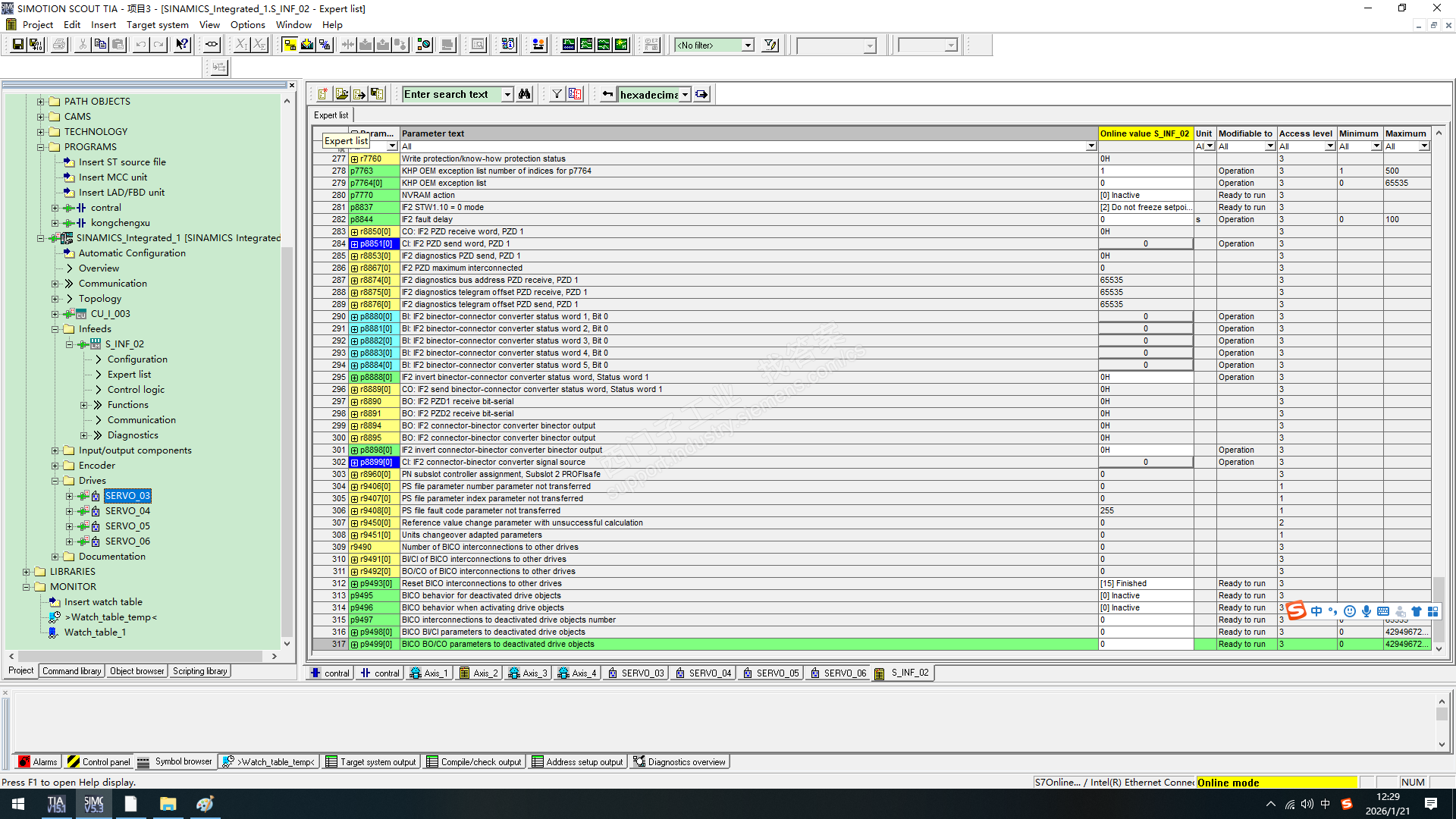This screenshot has height=819, width=1456.
Task: Open Expert list under S_INF_02
Action: point(129,375)
